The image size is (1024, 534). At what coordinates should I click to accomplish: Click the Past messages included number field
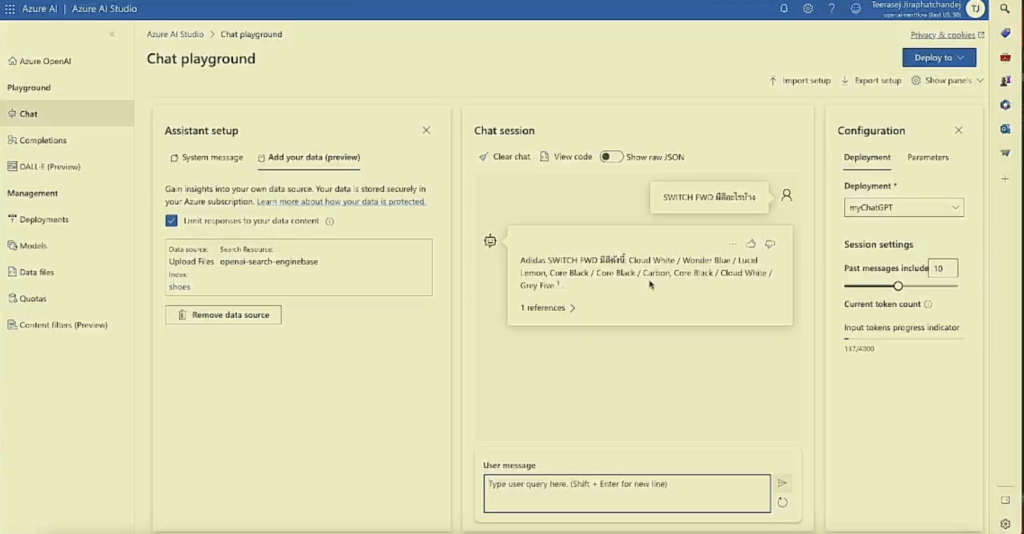coord(942,268)
